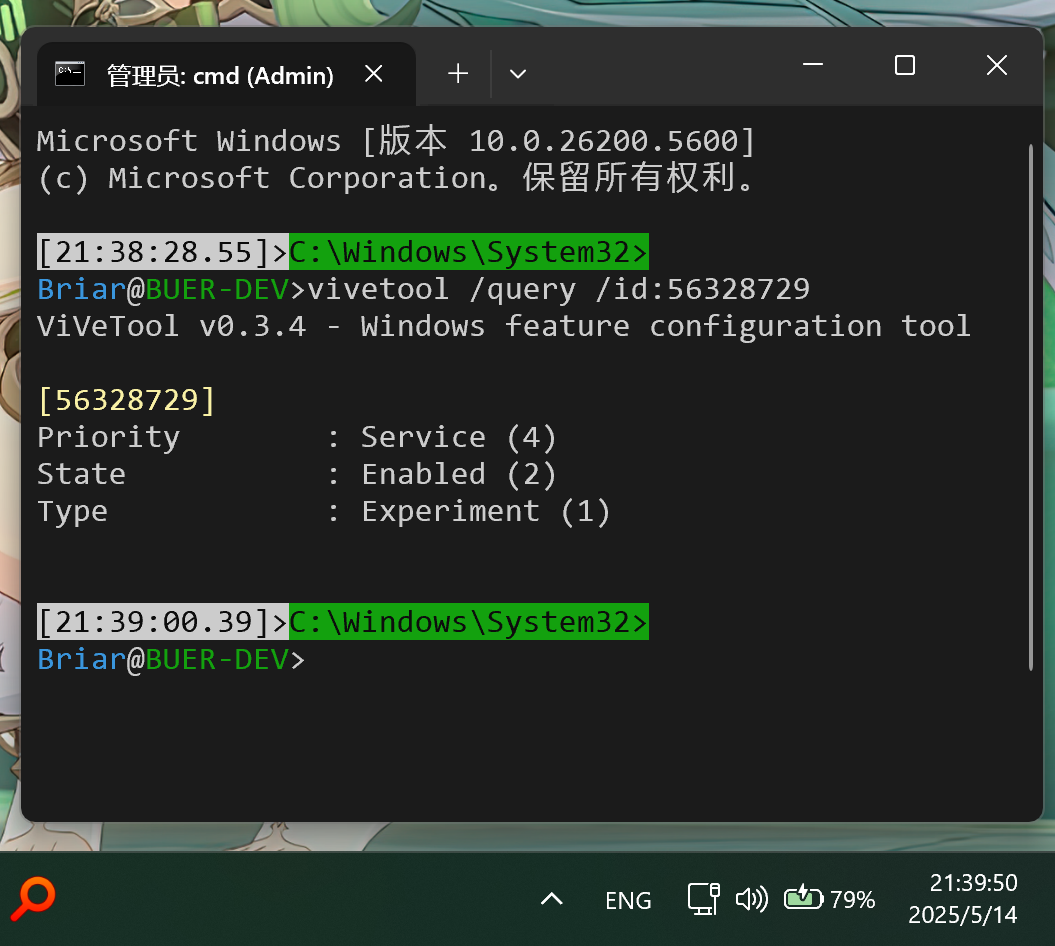The width and height of the screenshot is (1055, 946).
Task: Close the terminal window
Action: tap(996, 66)
